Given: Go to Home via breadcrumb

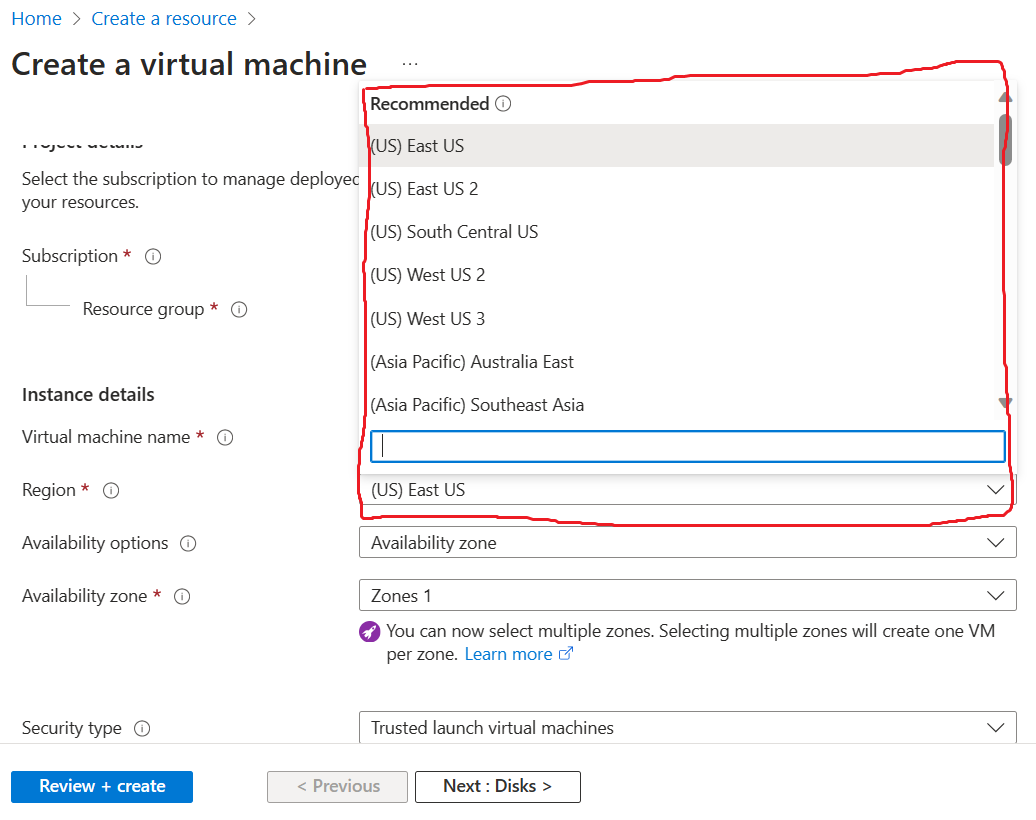Looking at the screenshot, I should [36, 18].
